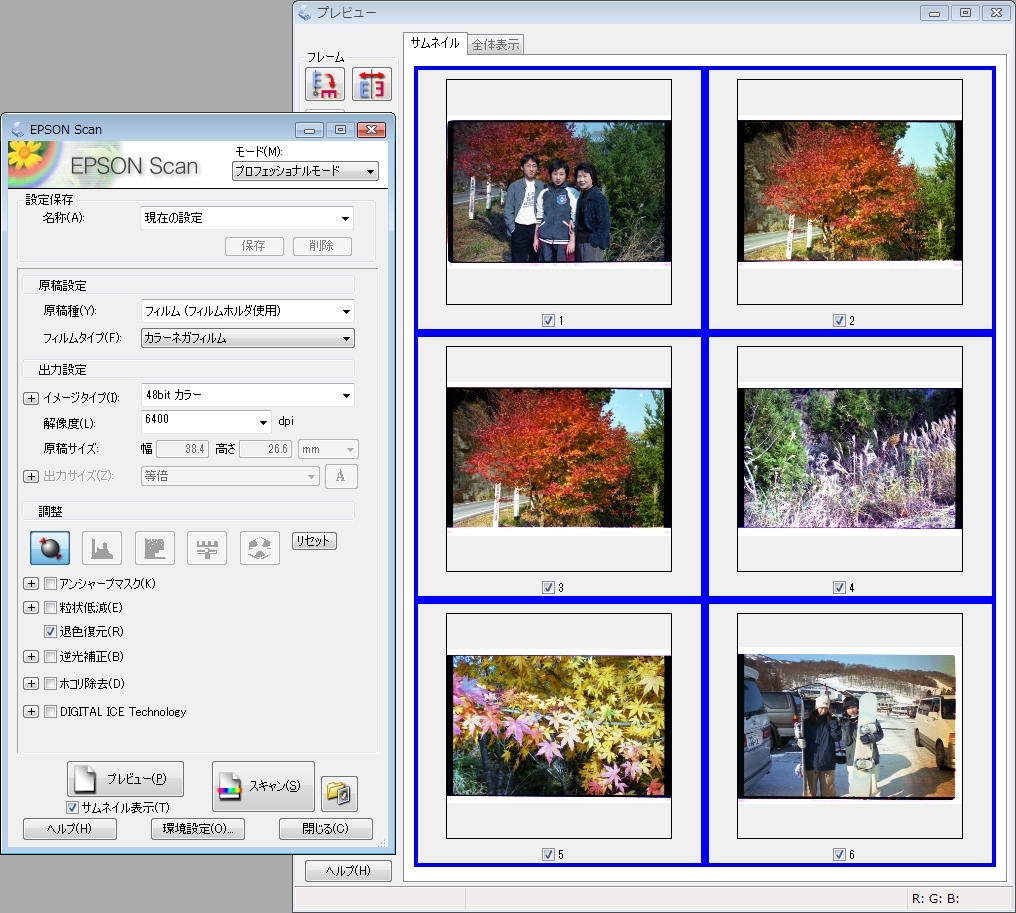This screenshot has width=1016, height=913.
Task: Open the color palette adjustment tool
Action: [x=259, y=547]
